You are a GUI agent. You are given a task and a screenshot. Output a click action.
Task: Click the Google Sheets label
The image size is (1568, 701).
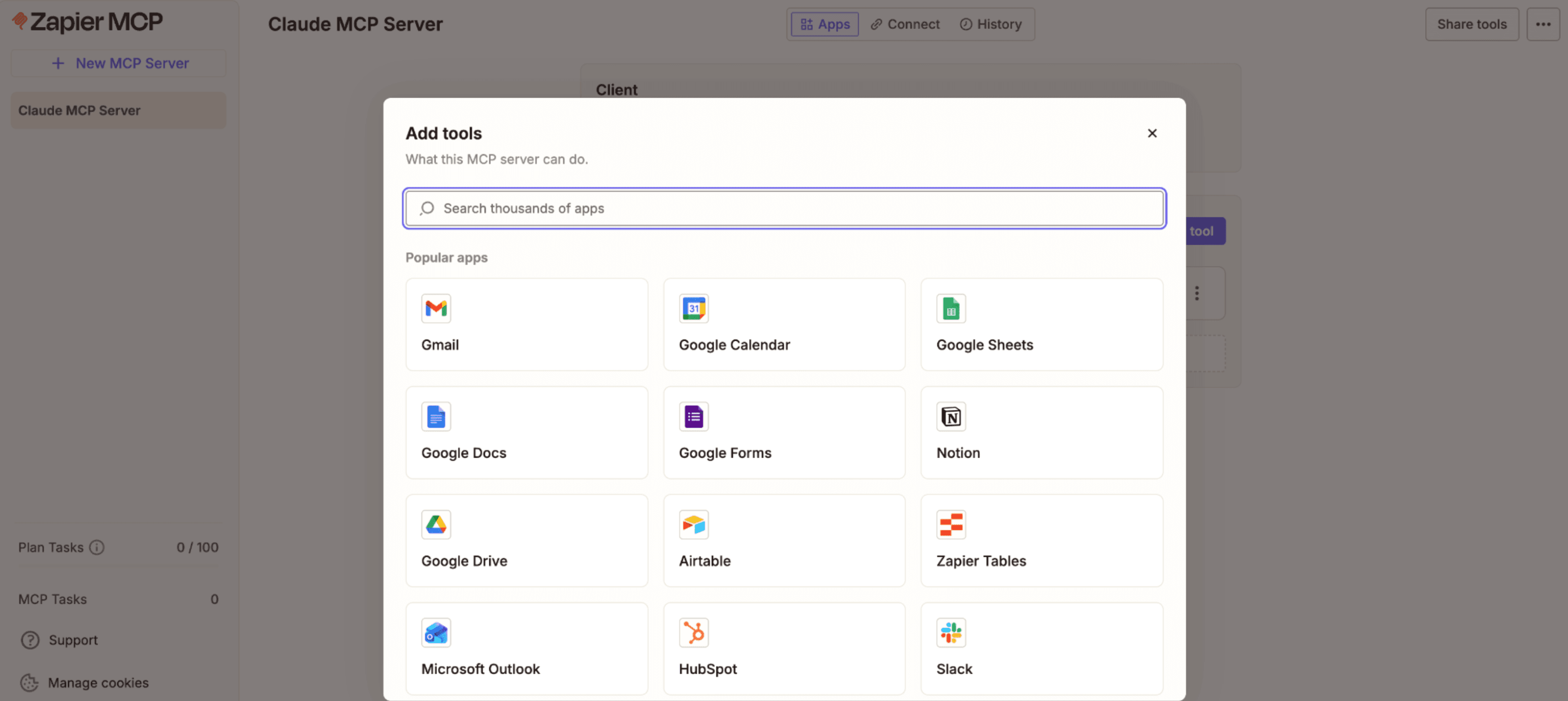point(984,345)
